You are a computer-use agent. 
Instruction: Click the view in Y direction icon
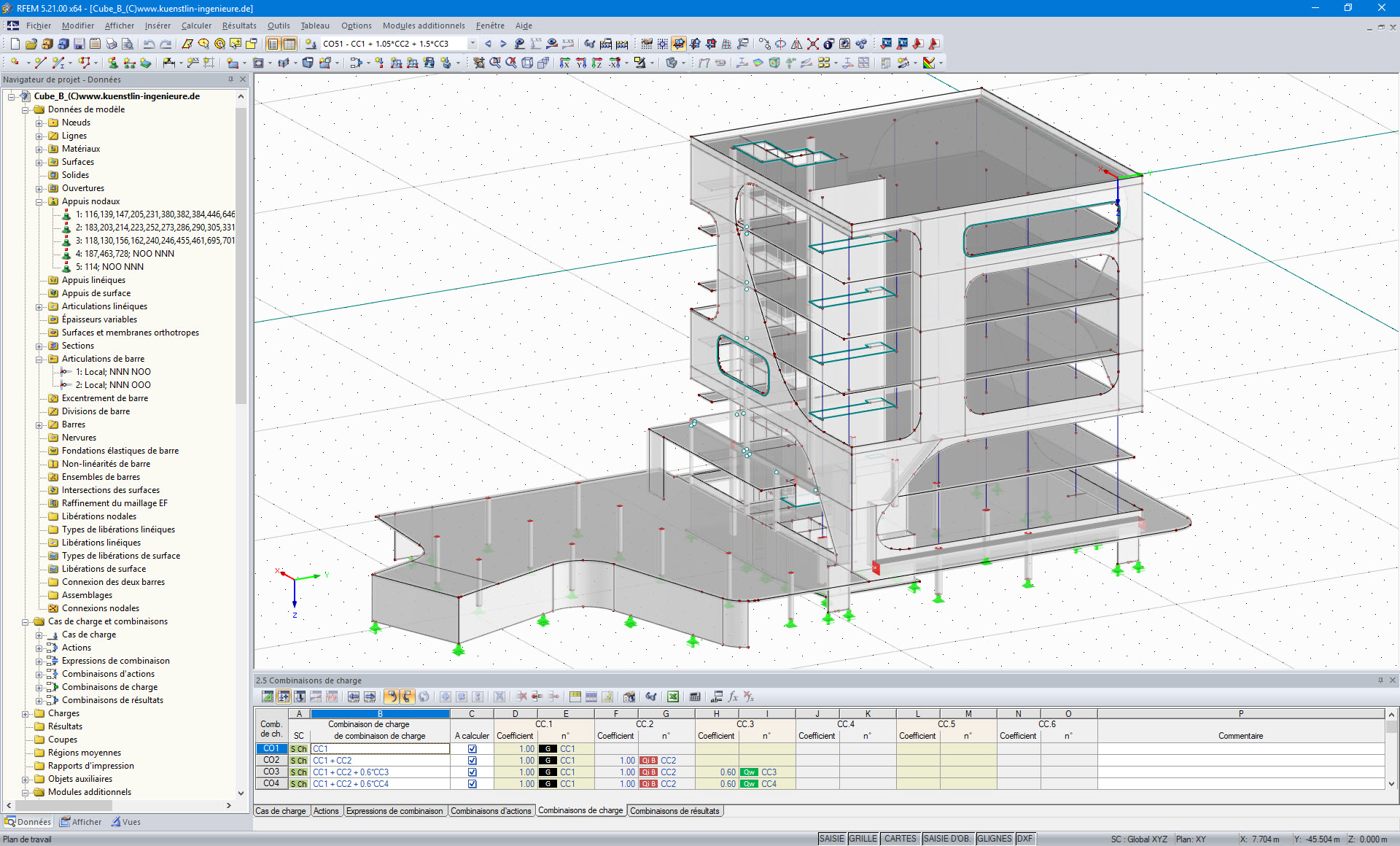point(581,63)
